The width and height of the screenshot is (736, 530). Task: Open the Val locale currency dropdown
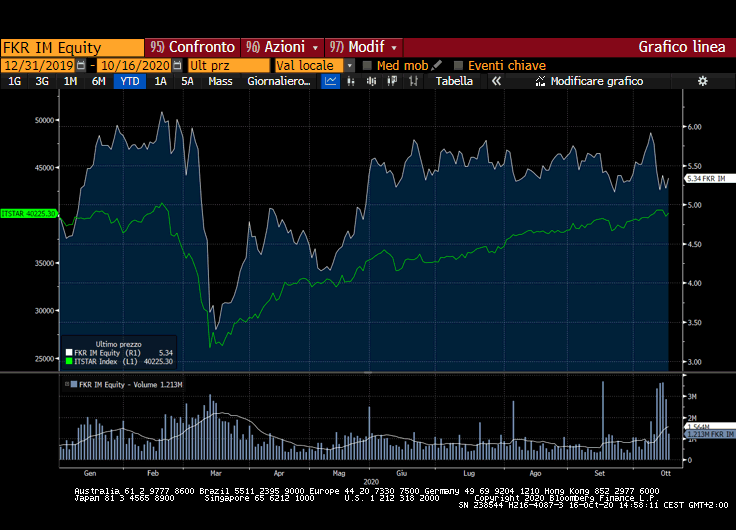[350, 65]
